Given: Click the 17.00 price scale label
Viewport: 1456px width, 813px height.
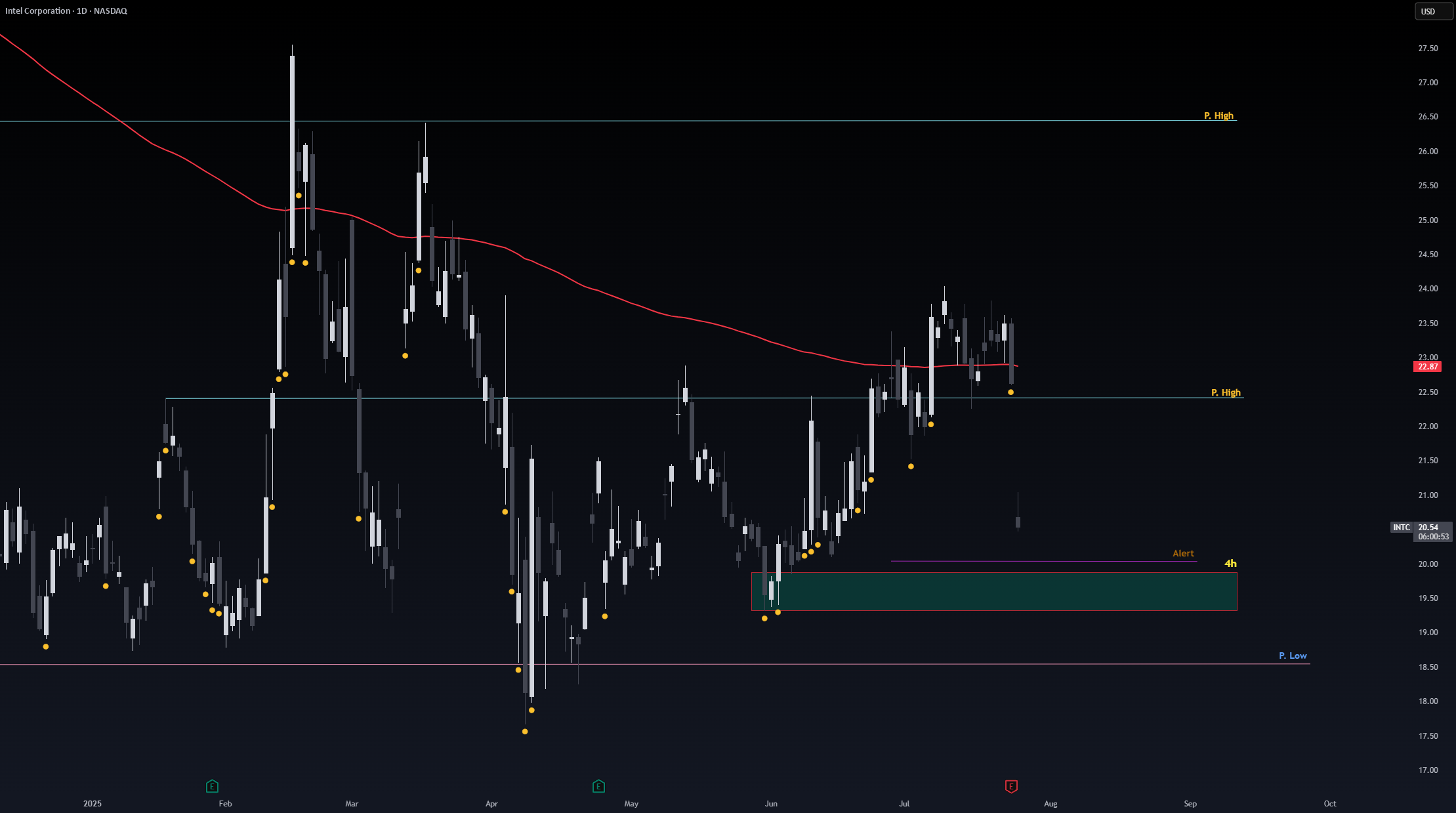Looking at the screenshot, I should click(x=1428, y=770).
